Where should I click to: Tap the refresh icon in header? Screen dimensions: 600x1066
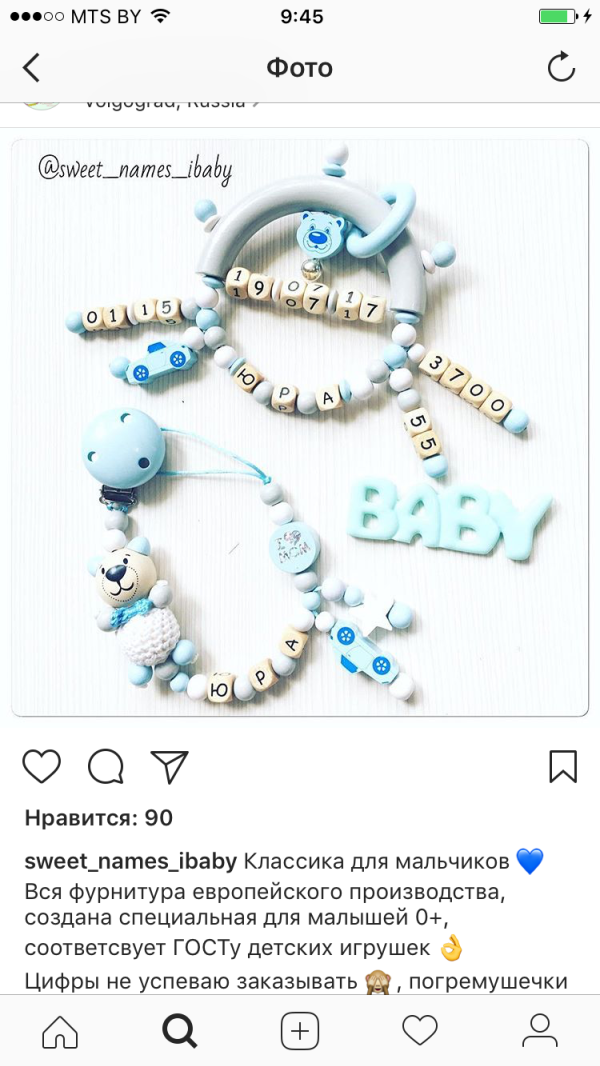point(561,67)
